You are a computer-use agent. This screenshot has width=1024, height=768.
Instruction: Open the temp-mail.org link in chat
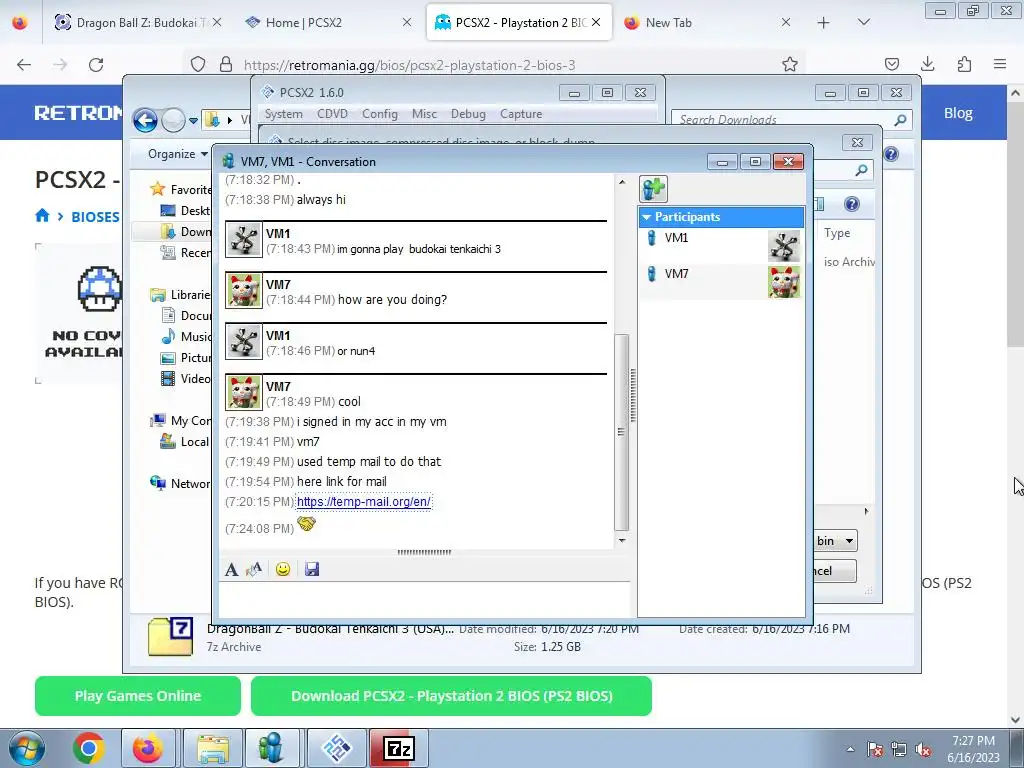coord(364,502)
